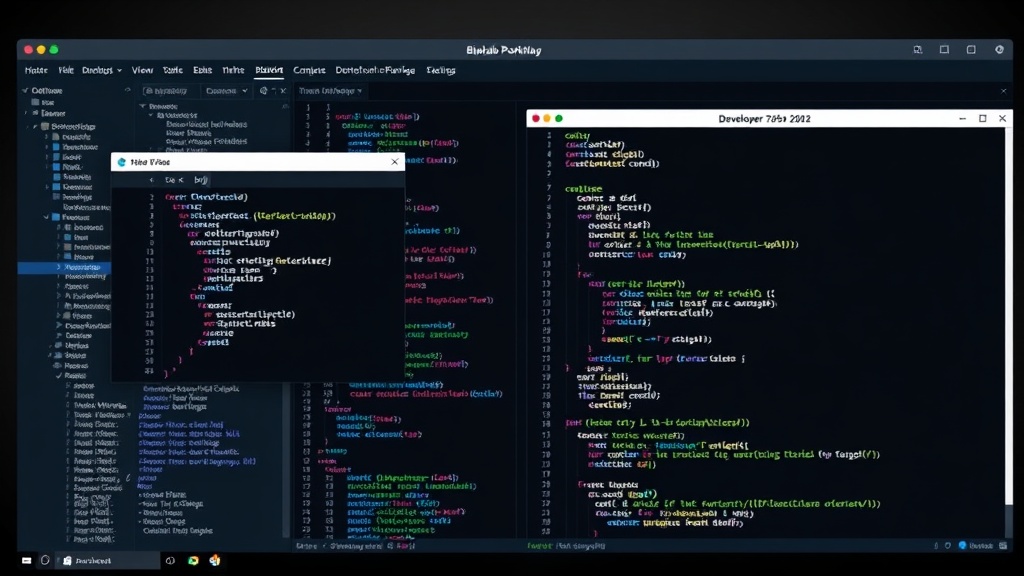1024x576 pixels.
Task: Open the Start icon on the taskbar
Action: [26, 560]
